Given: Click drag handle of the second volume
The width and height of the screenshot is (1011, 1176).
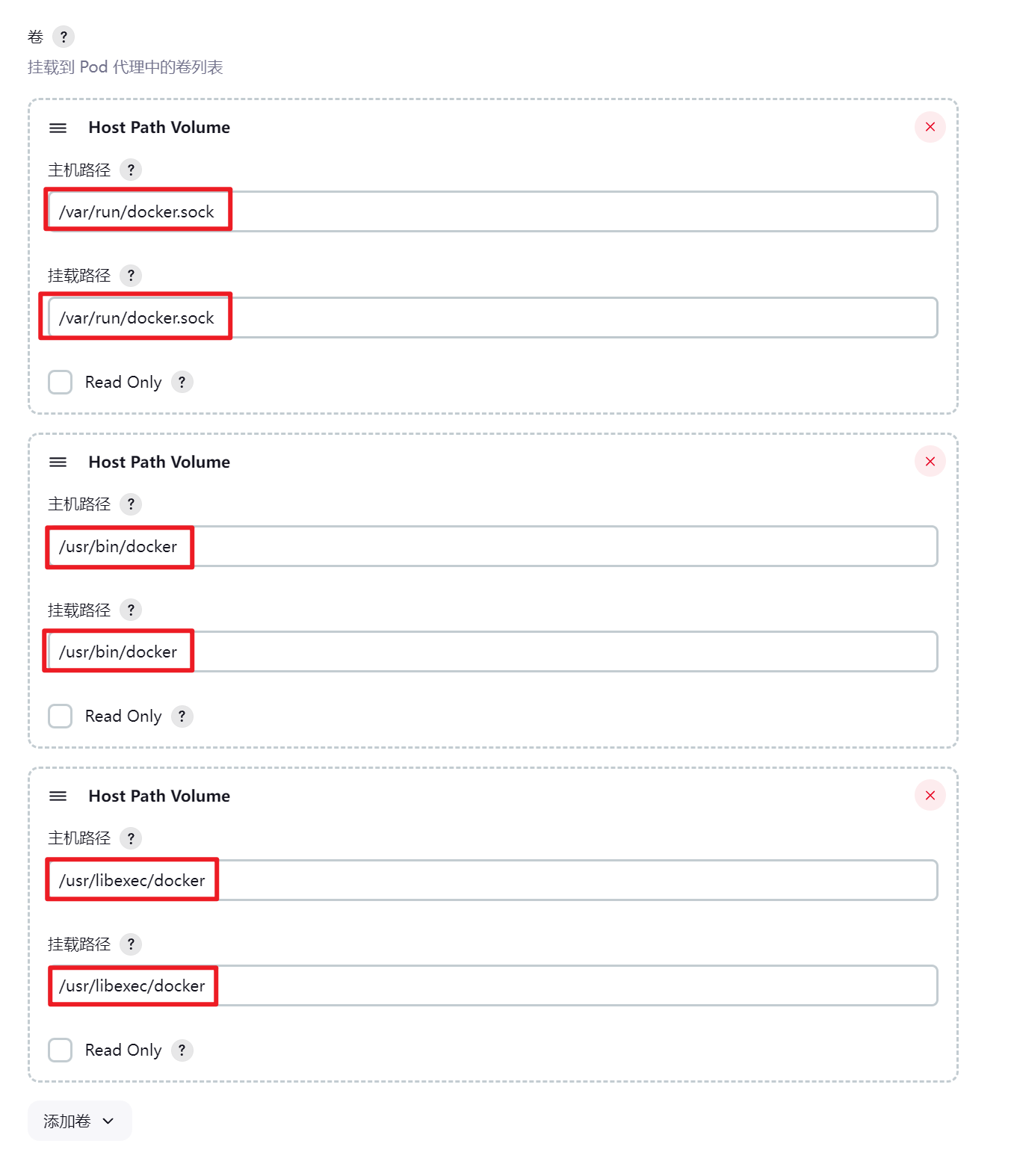Looking at the screenshot, I should click(58, 462).
